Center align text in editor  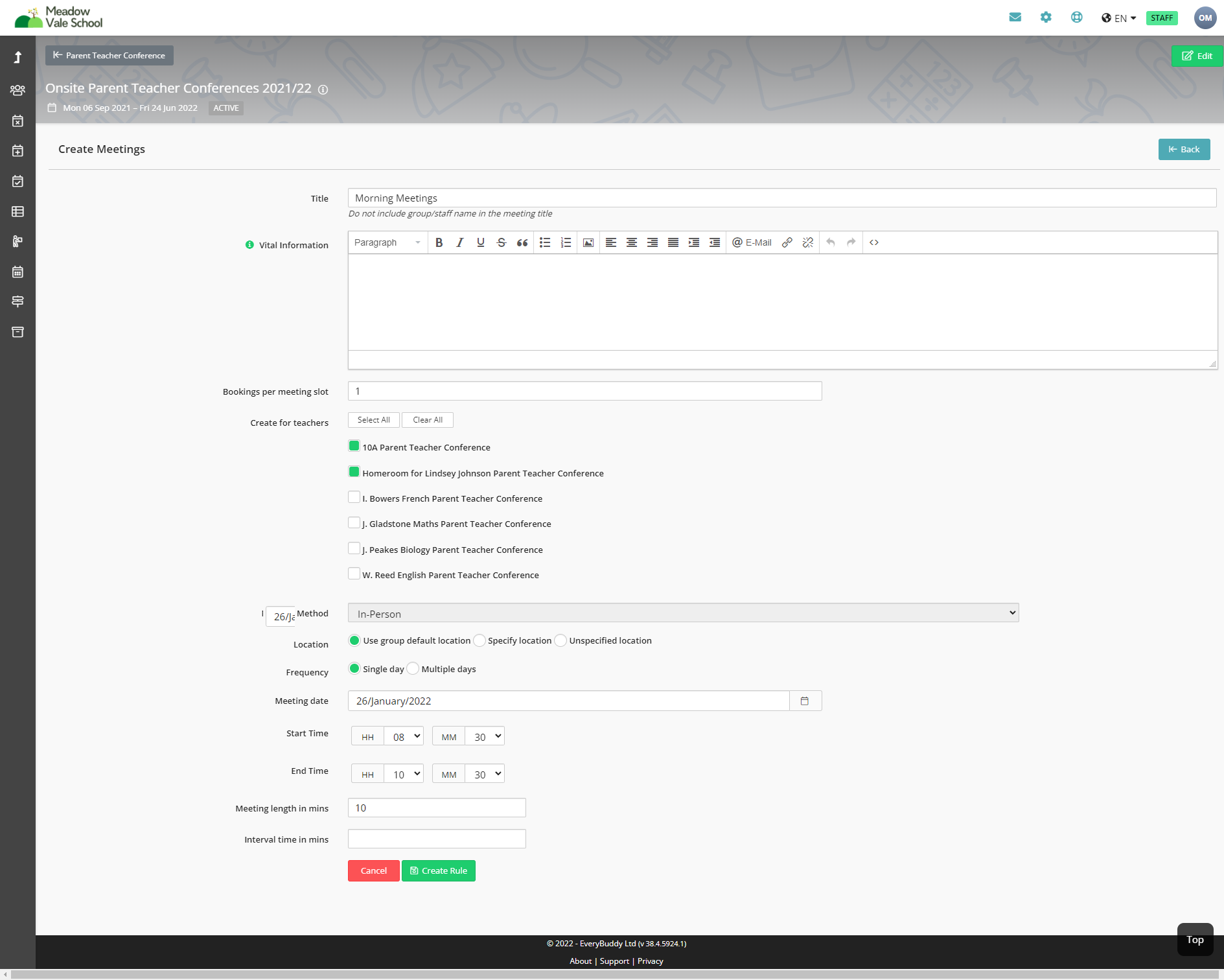[x=632, y=242]
